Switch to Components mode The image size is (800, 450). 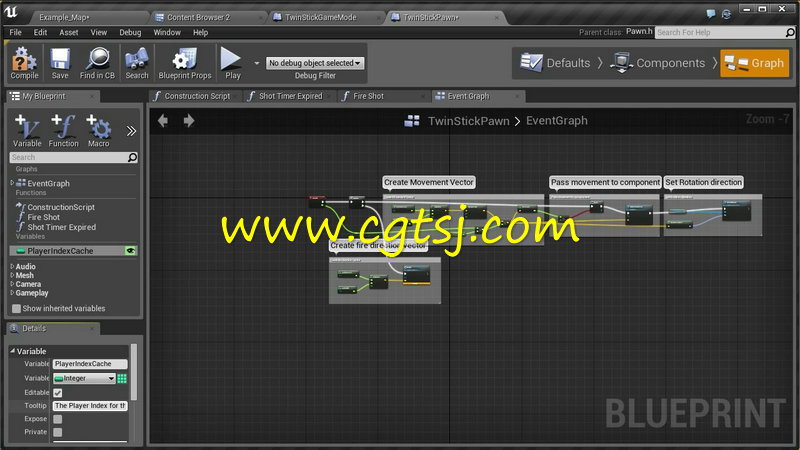coord(658,63)
